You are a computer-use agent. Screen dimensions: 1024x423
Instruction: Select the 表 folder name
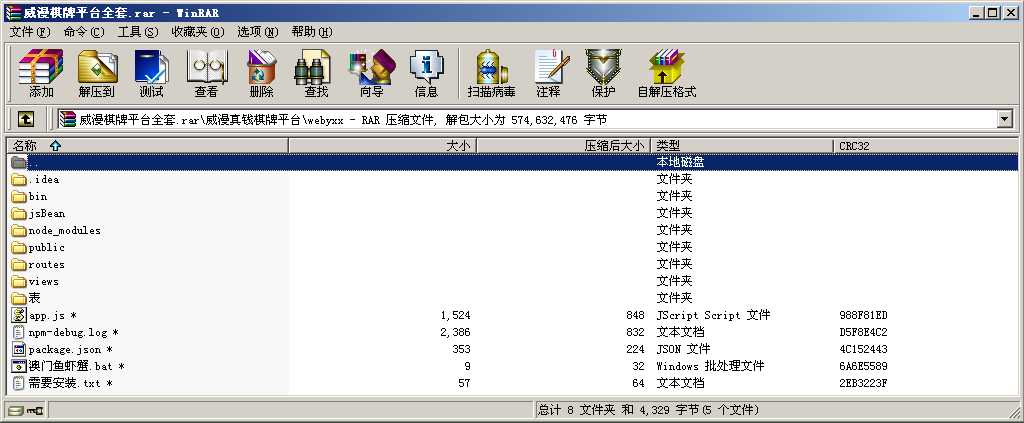(x=35, y=298)
